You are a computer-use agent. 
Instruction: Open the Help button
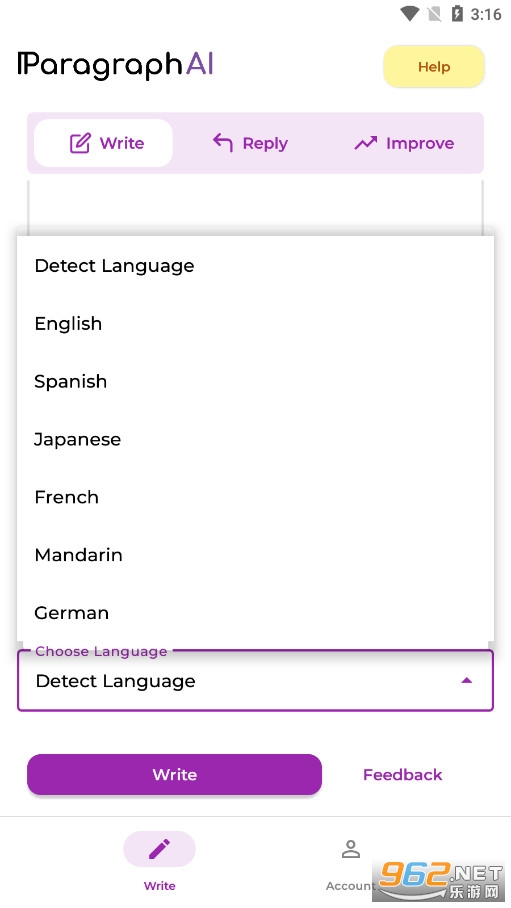pos(433,67)
